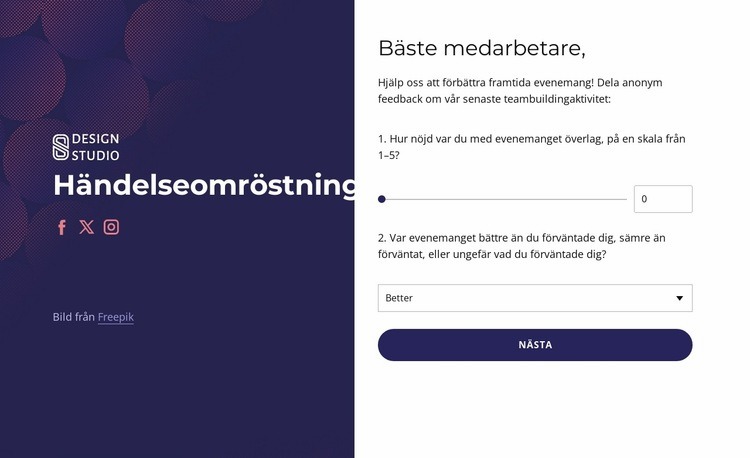Open the Instagram social icon
Viewport: 750px width, 458px height.
[112, 227]
